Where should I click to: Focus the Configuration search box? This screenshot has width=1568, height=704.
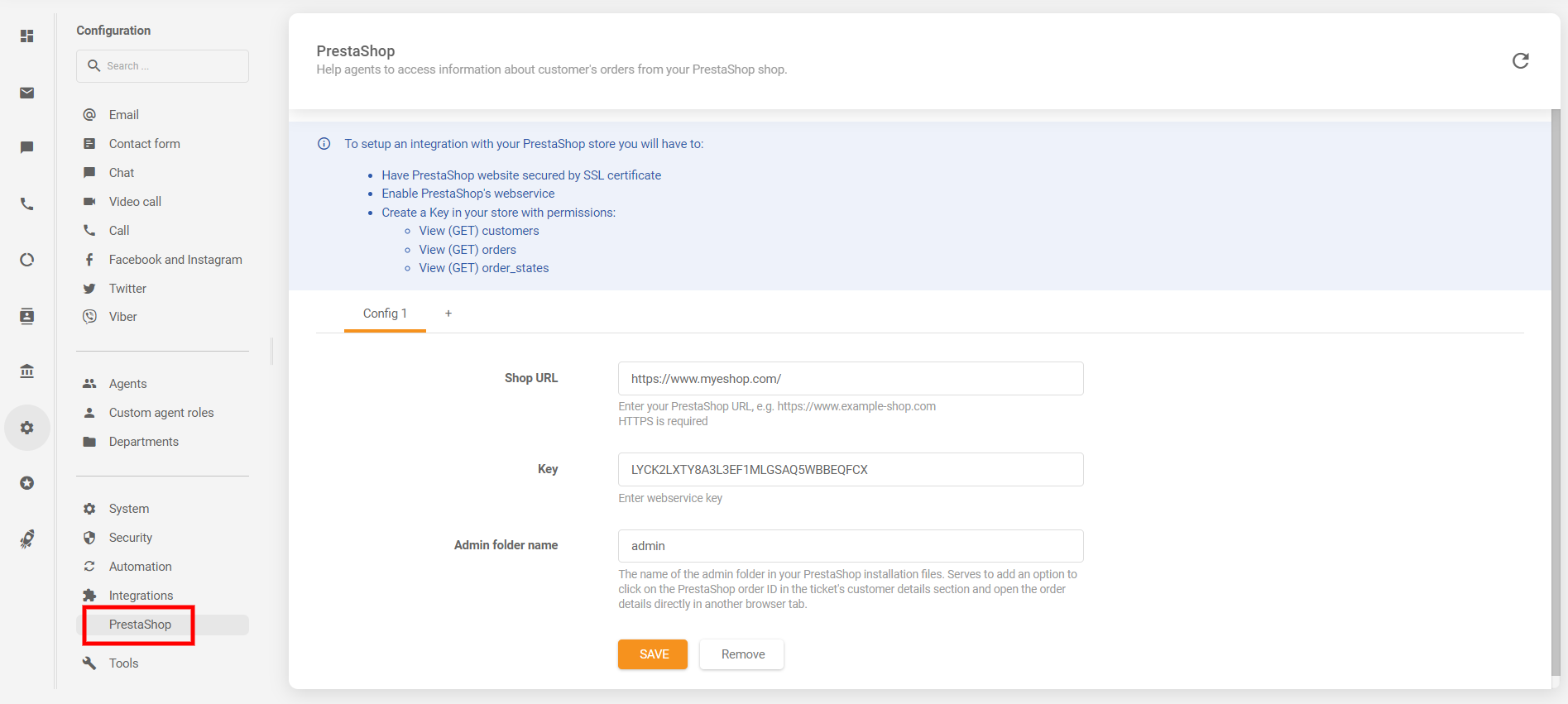[x=163, y=66]
